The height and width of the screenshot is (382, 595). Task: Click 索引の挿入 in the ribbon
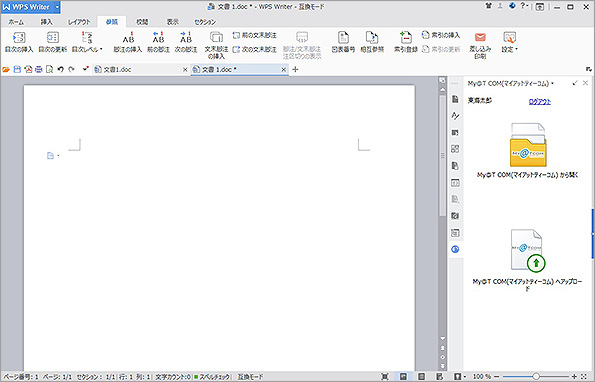coord(441,35)
